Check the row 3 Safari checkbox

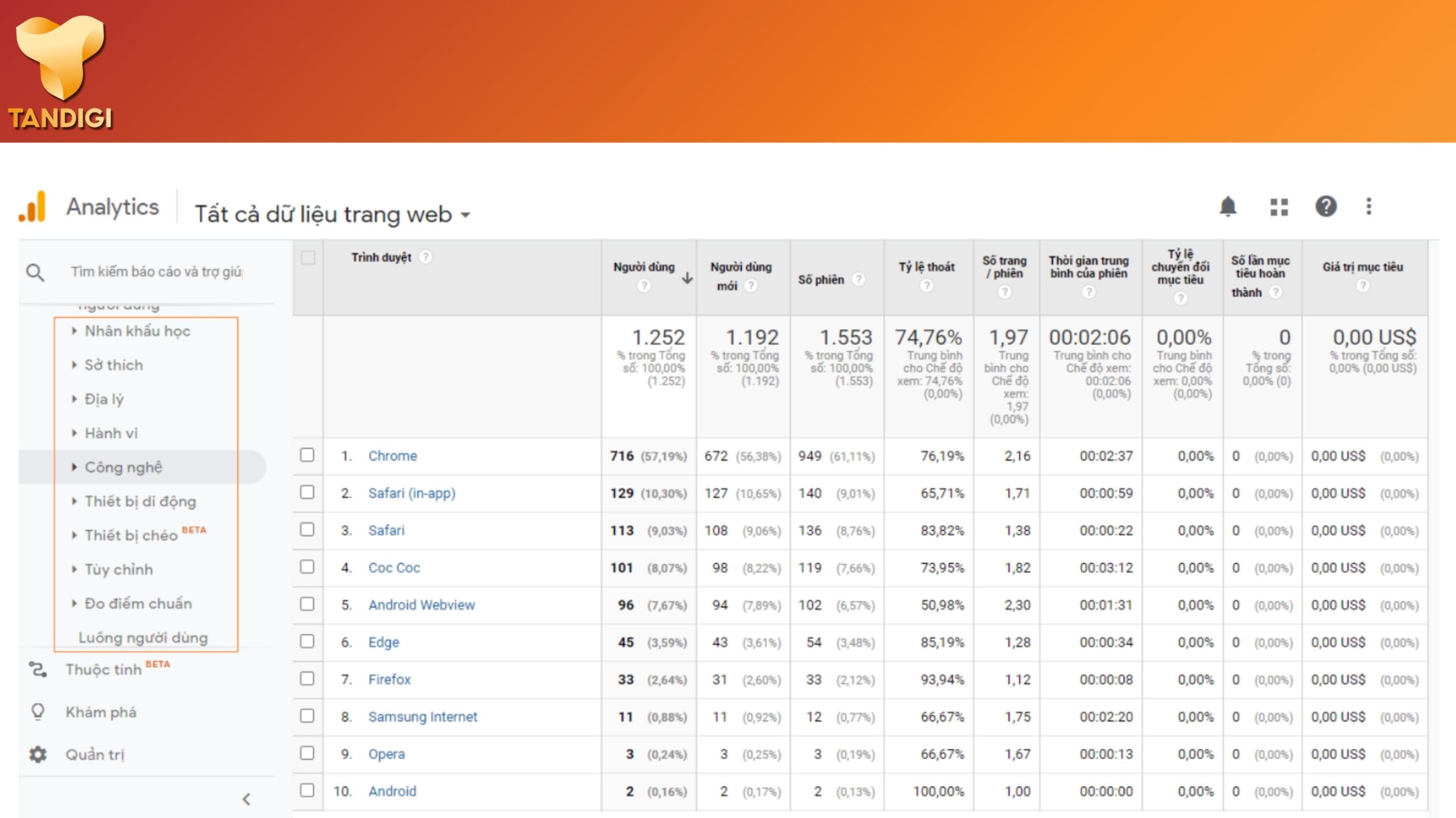tap(307, 529)
